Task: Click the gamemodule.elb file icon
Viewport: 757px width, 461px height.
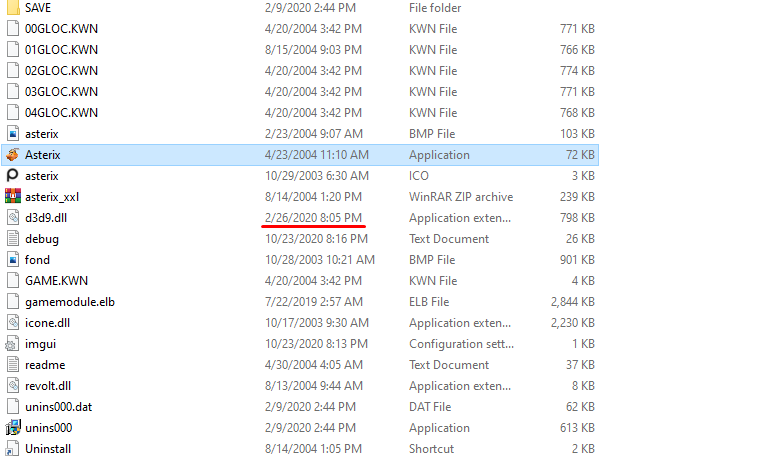Action: pos(13,302)
